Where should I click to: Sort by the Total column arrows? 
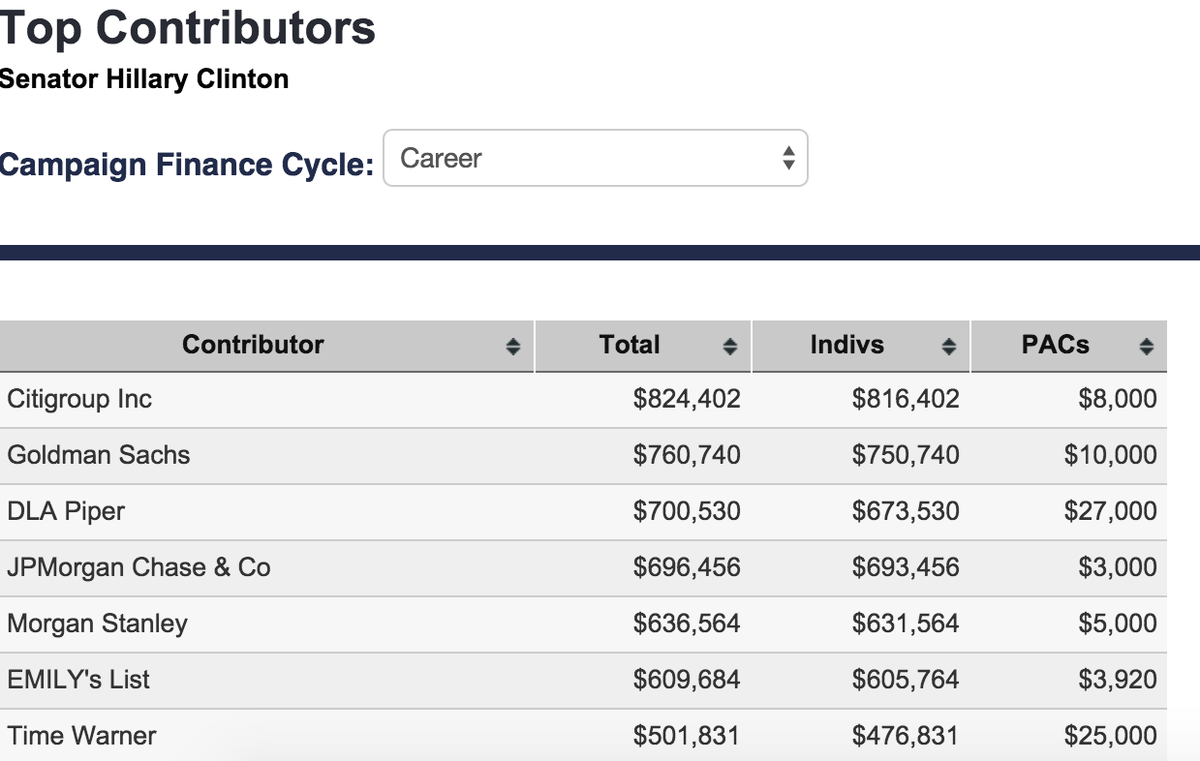[x=730, y=346]
